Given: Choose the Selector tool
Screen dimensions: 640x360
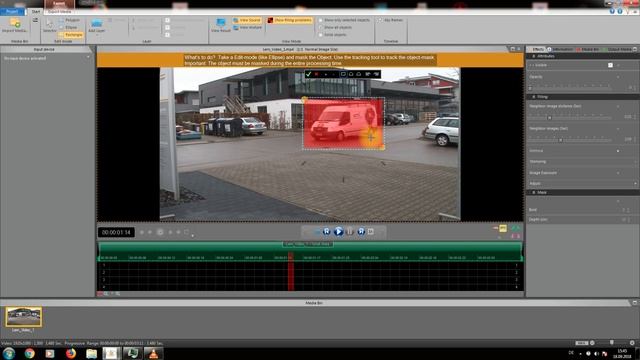Looking at the screenshot, I should 49,25.
